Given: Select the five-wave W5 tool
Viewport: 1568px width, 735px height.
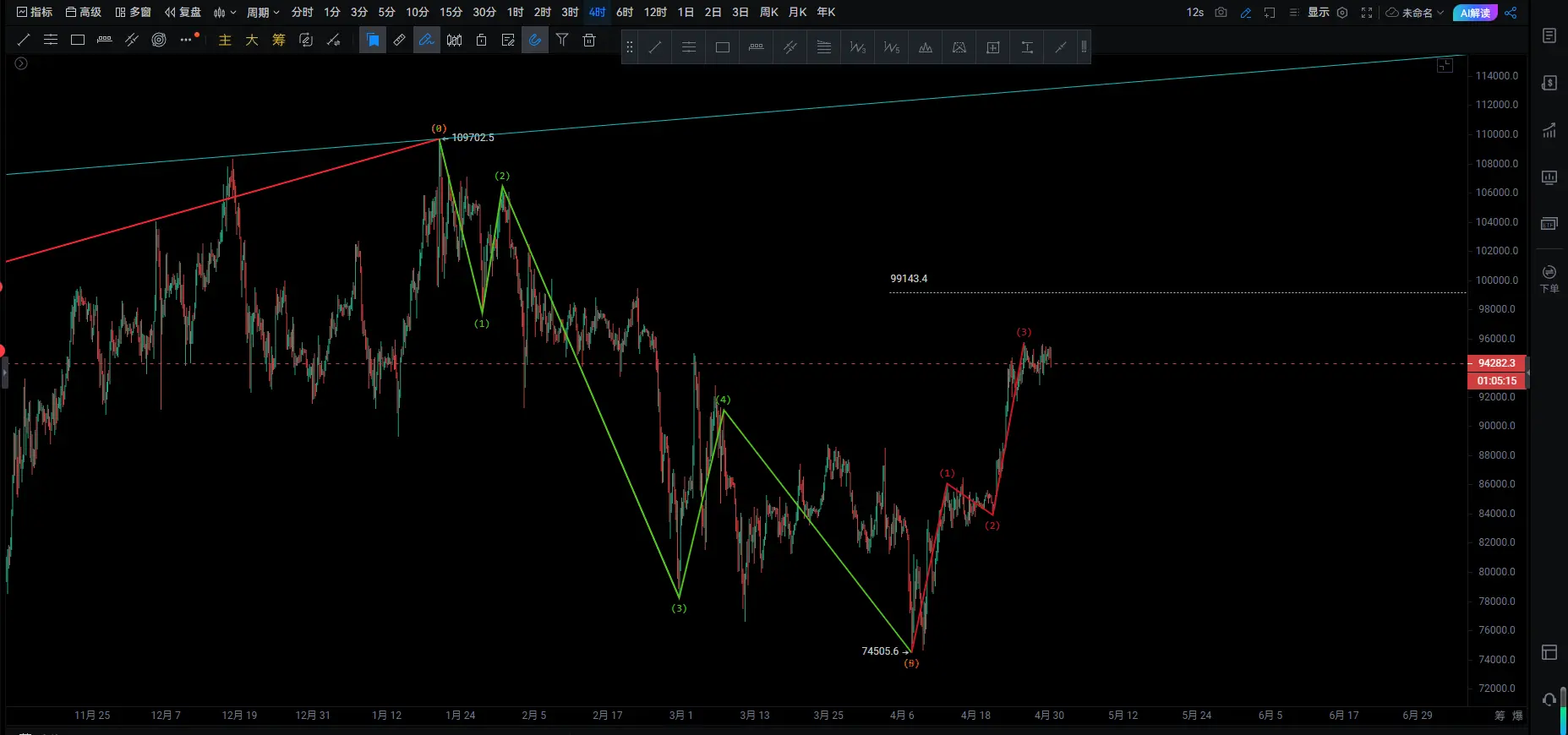Looking at the screenshot, I should (892, 47).
